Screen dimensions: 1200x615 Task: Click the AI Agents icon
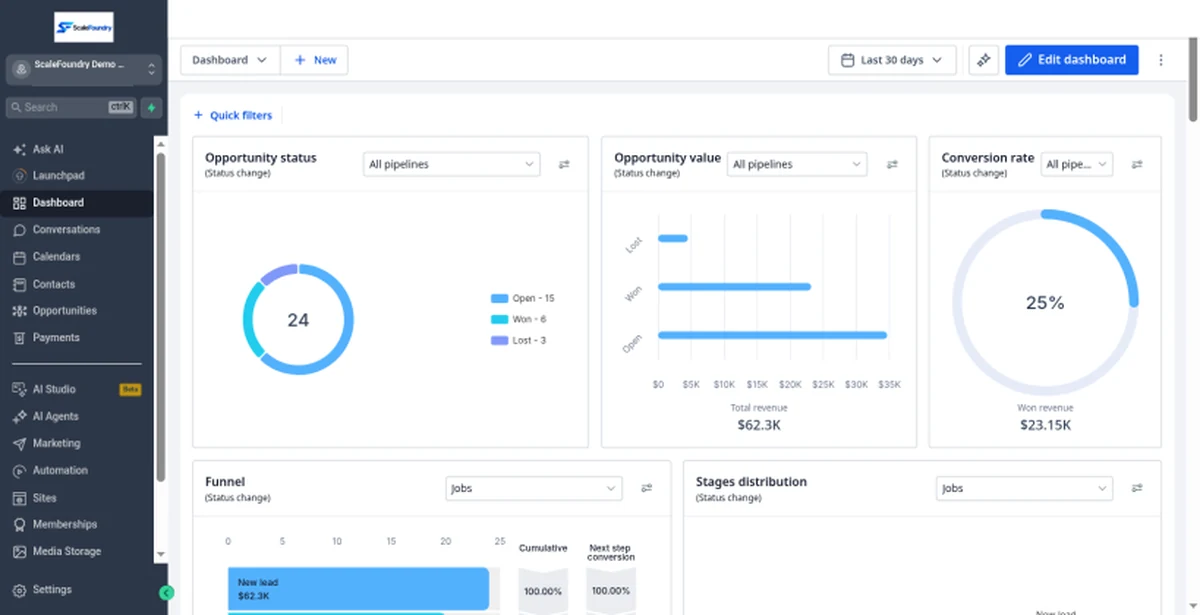(x=20, y=416)
